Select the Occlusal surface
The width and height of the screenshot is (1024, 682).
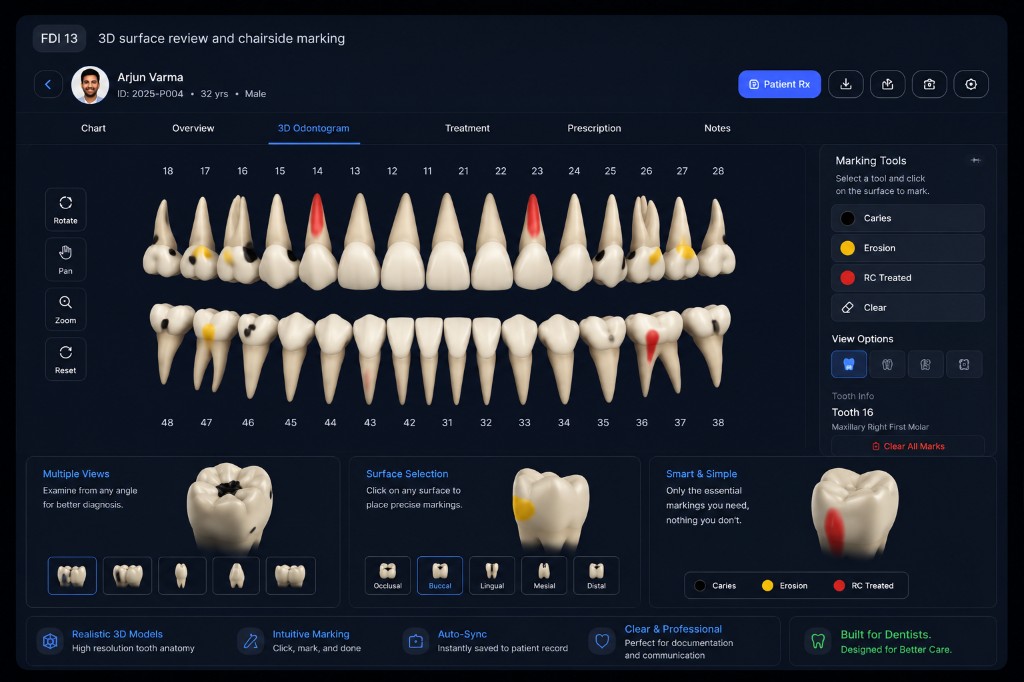pos(388,576)
